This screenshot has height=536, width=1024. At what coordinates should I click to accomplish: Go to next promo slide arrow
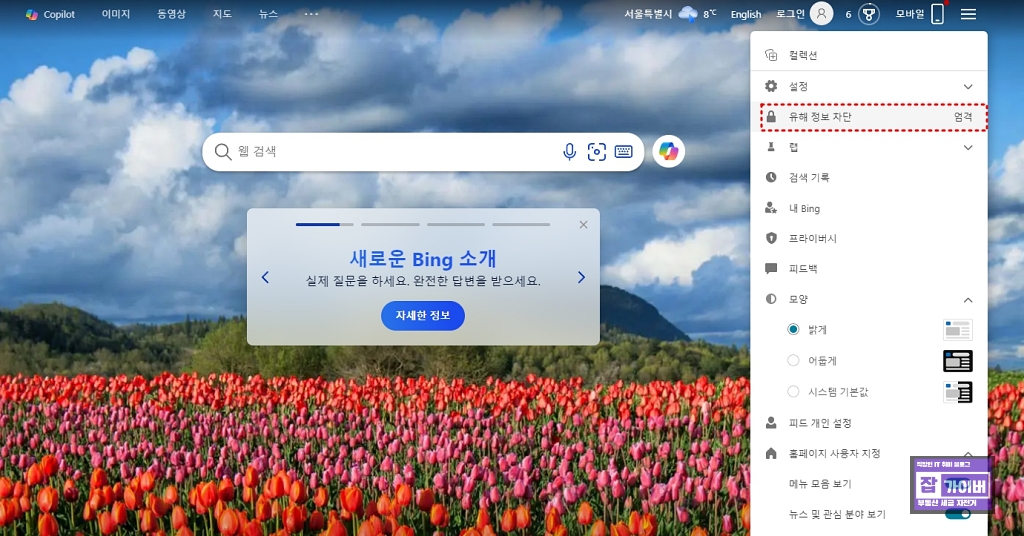581,277
